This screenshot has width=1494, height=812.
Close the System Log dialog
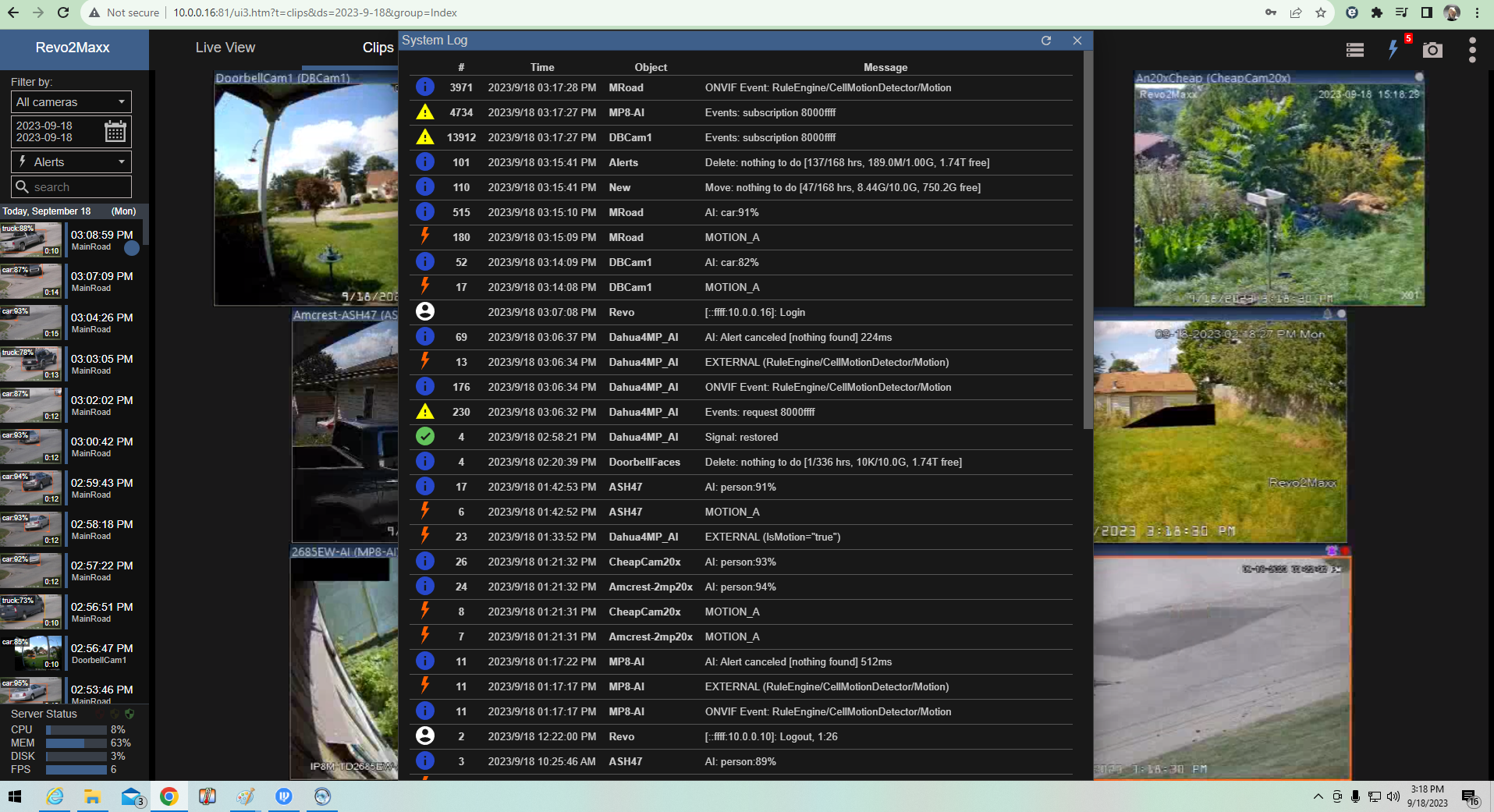(1077, 41)
